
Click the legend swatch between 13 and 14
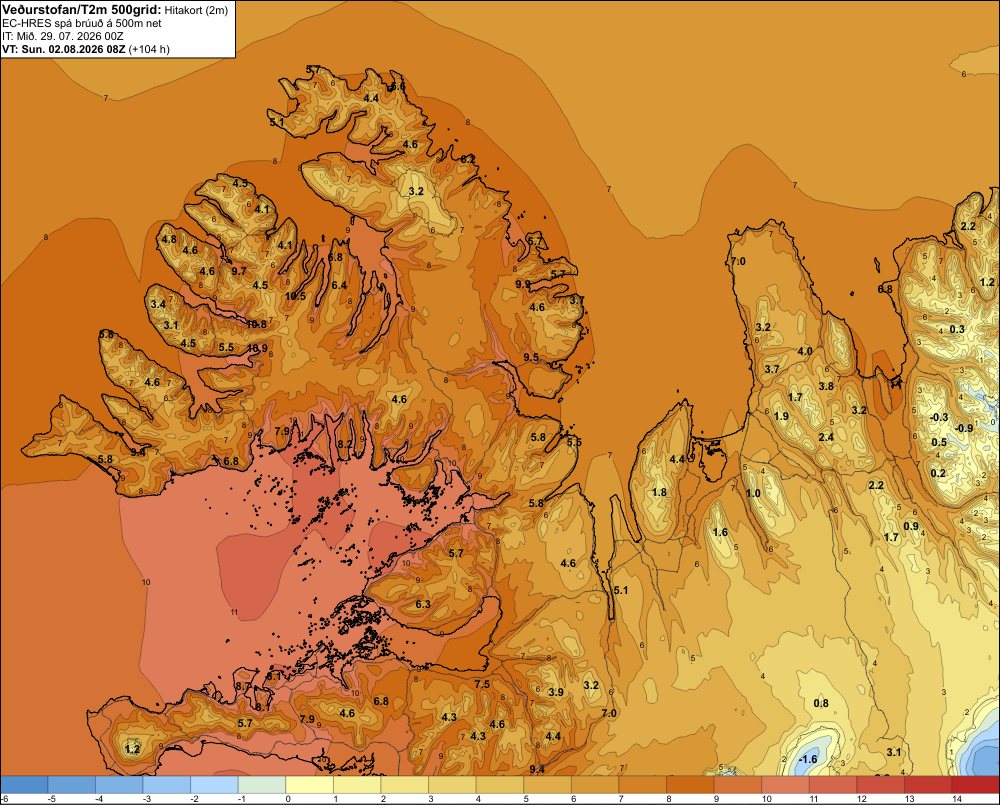(x=928, y=784)
